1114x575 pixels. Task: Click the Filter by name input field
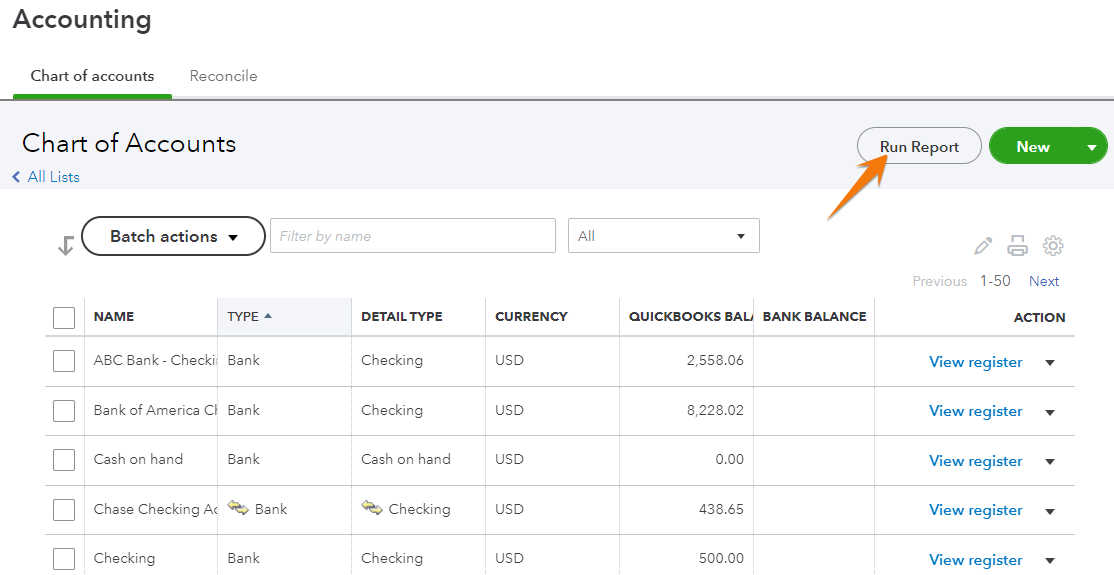coord(412,236)
